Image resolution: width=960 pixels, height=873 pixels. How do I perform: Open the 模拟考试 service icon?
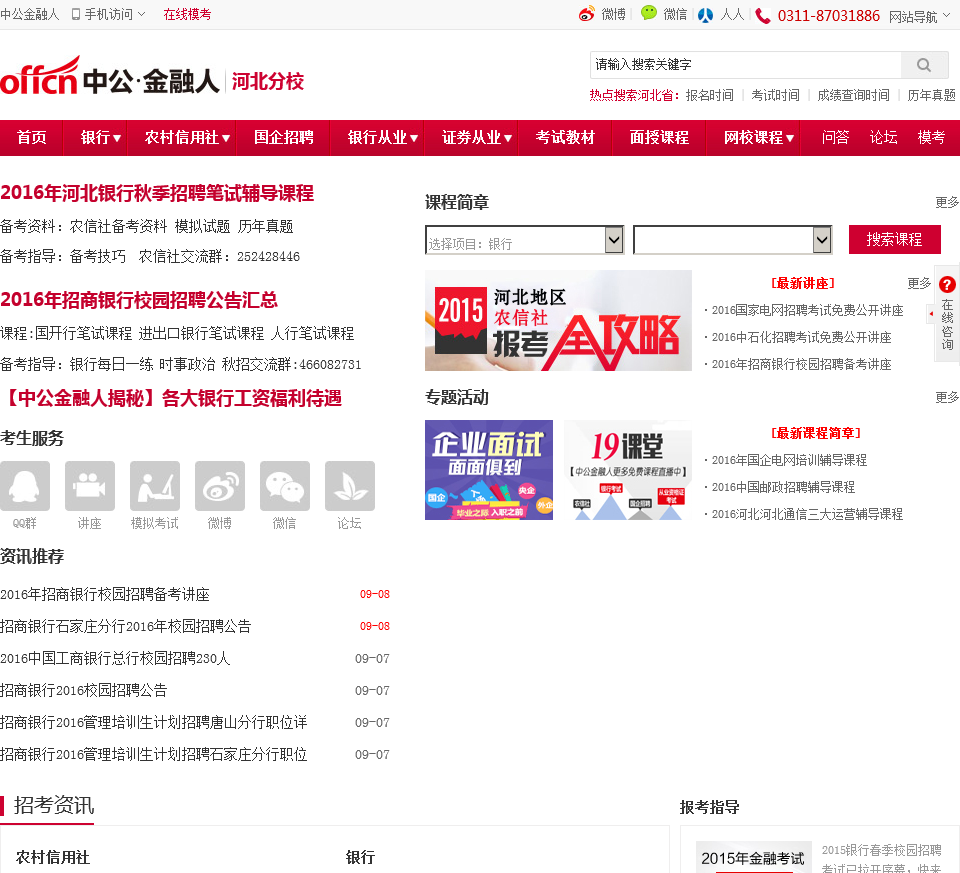(x=155, y=486)
